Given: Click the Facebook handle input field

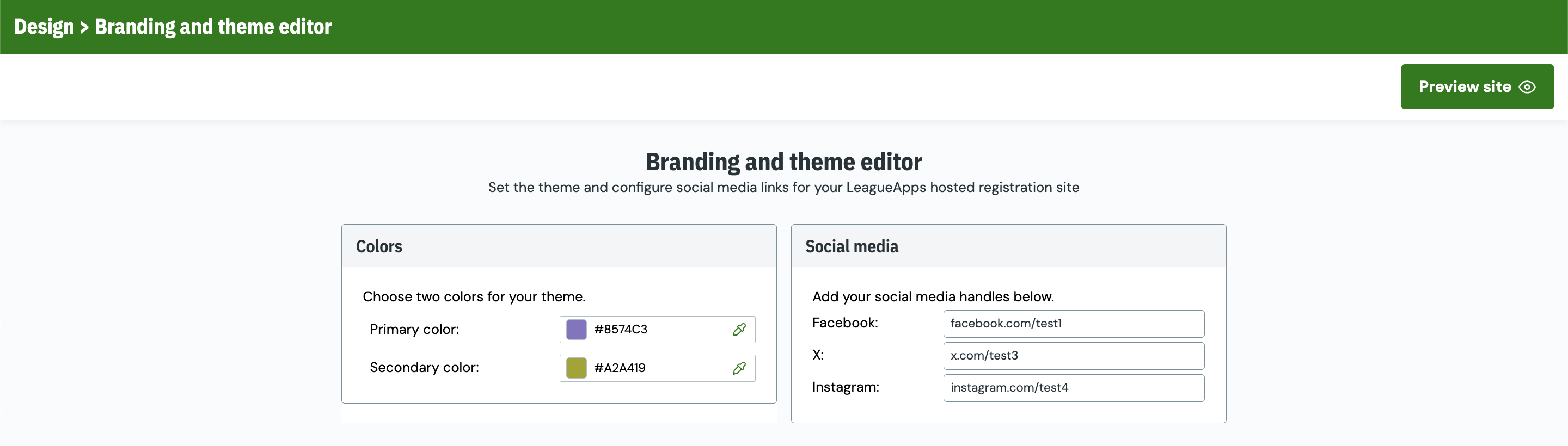Looking at the screenshot, I should coord(1074,324).
